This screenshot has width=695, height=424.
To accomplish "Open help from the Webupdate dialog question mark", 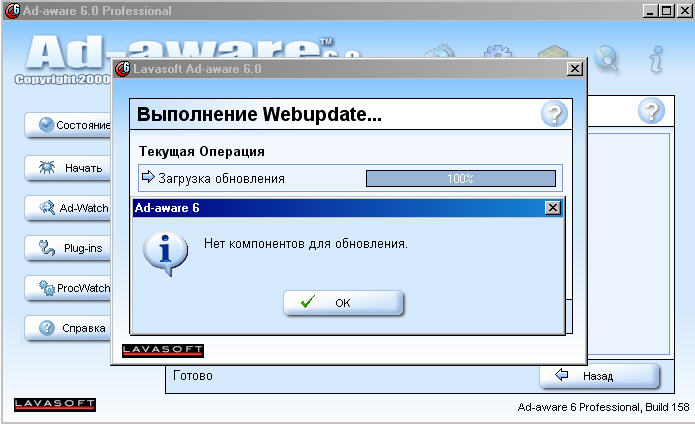I will pyautogui.click(x=554, y=114).
